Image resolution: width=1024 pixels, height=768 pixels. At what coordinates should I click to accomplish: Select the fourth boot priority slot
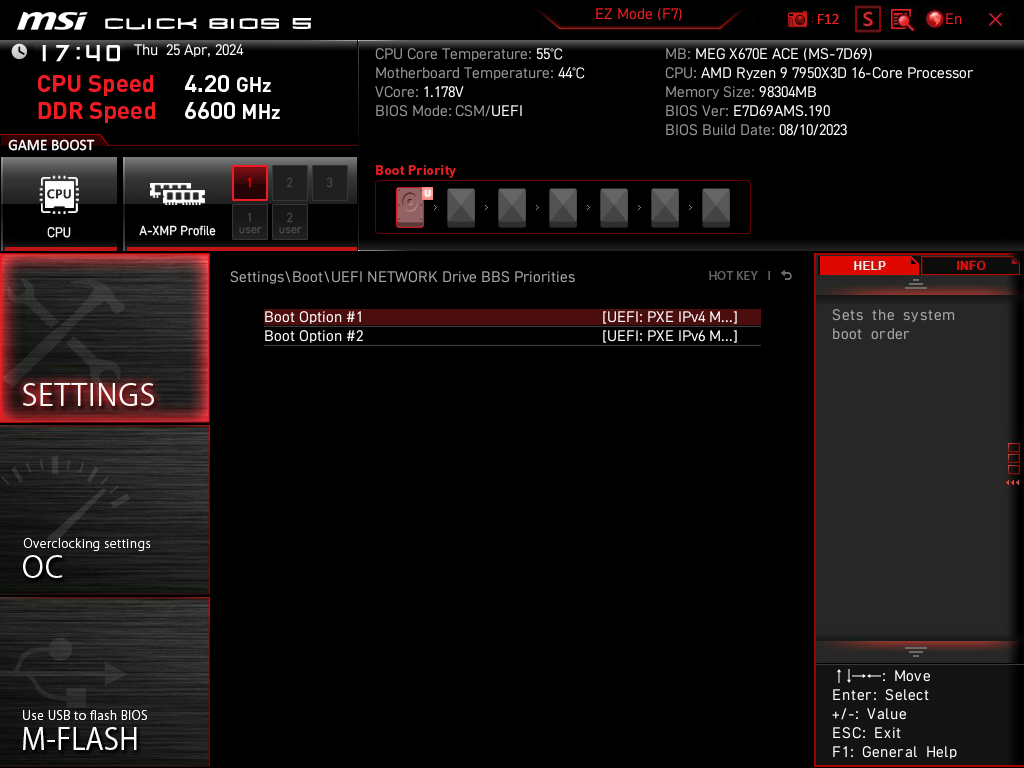click(563, 208)
